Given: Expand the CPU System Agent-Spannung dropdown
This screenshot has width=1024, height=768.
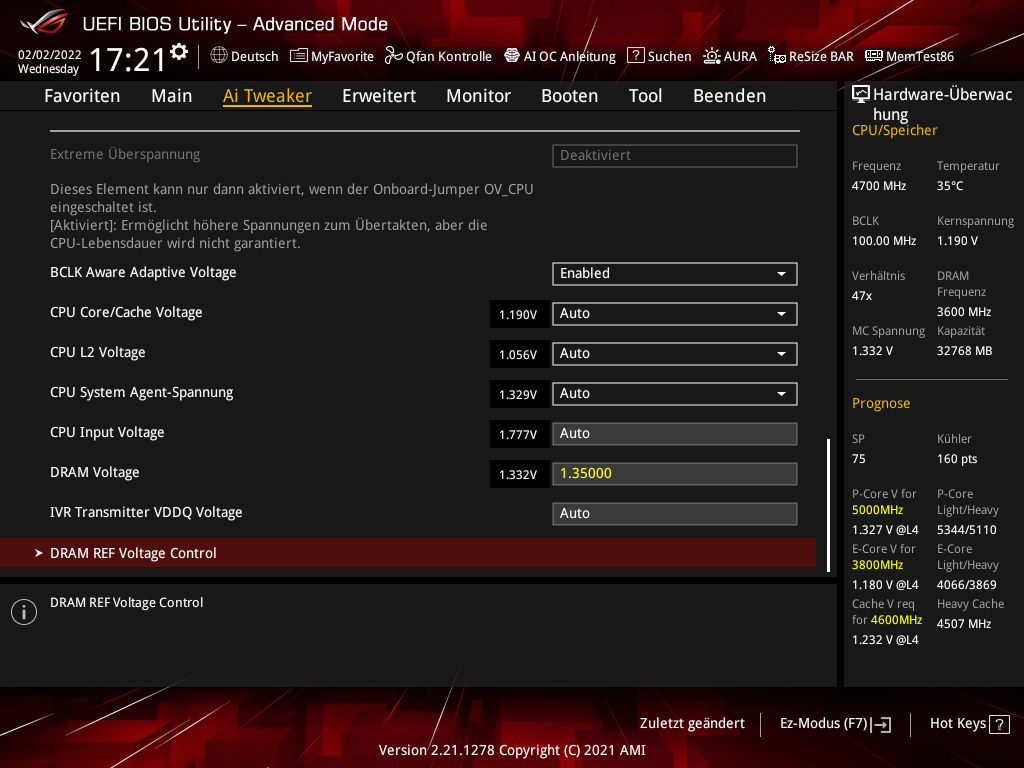Looking at the screenshot, I should (674, 393).
